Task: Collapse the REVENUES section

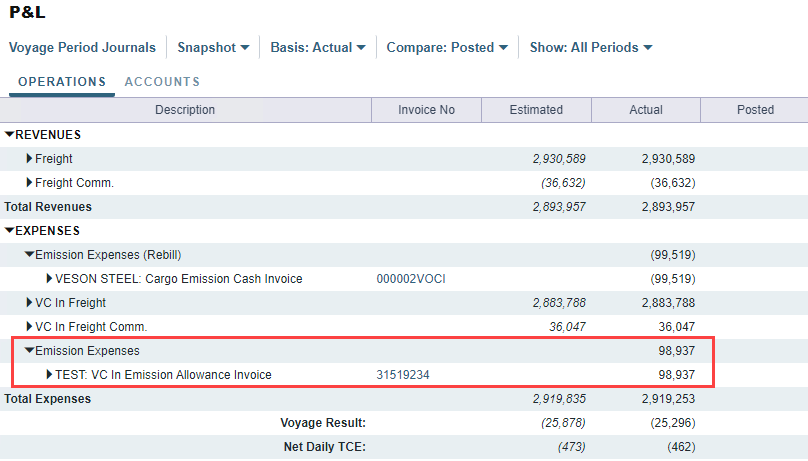Action: click(10, 135)
